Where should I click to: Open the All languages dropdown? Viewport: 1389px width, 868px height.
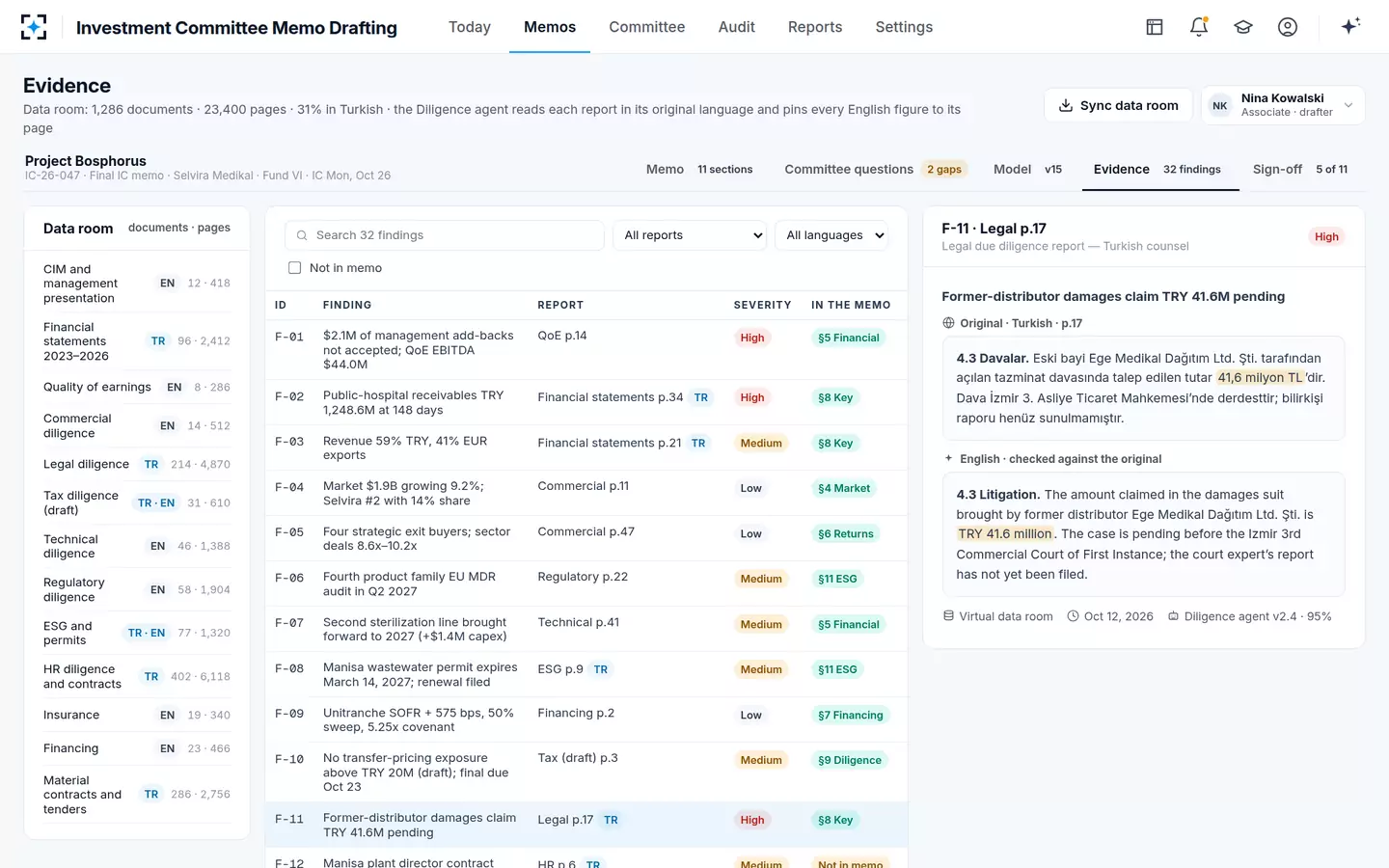point(831,235)
